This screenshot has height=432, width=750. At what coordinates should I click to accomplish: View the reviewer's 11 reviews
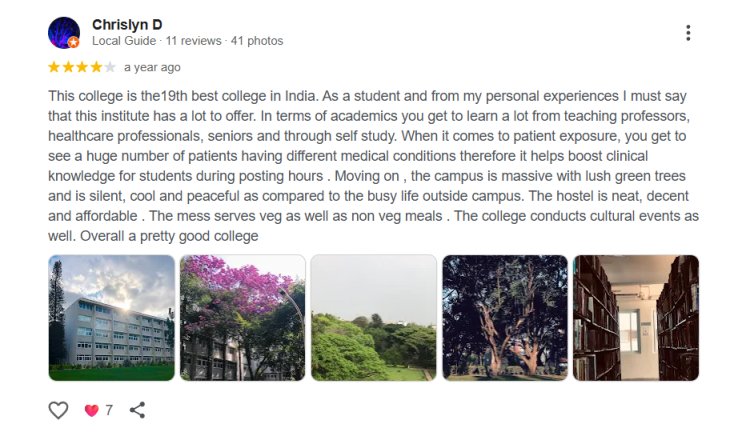(193, 41)
